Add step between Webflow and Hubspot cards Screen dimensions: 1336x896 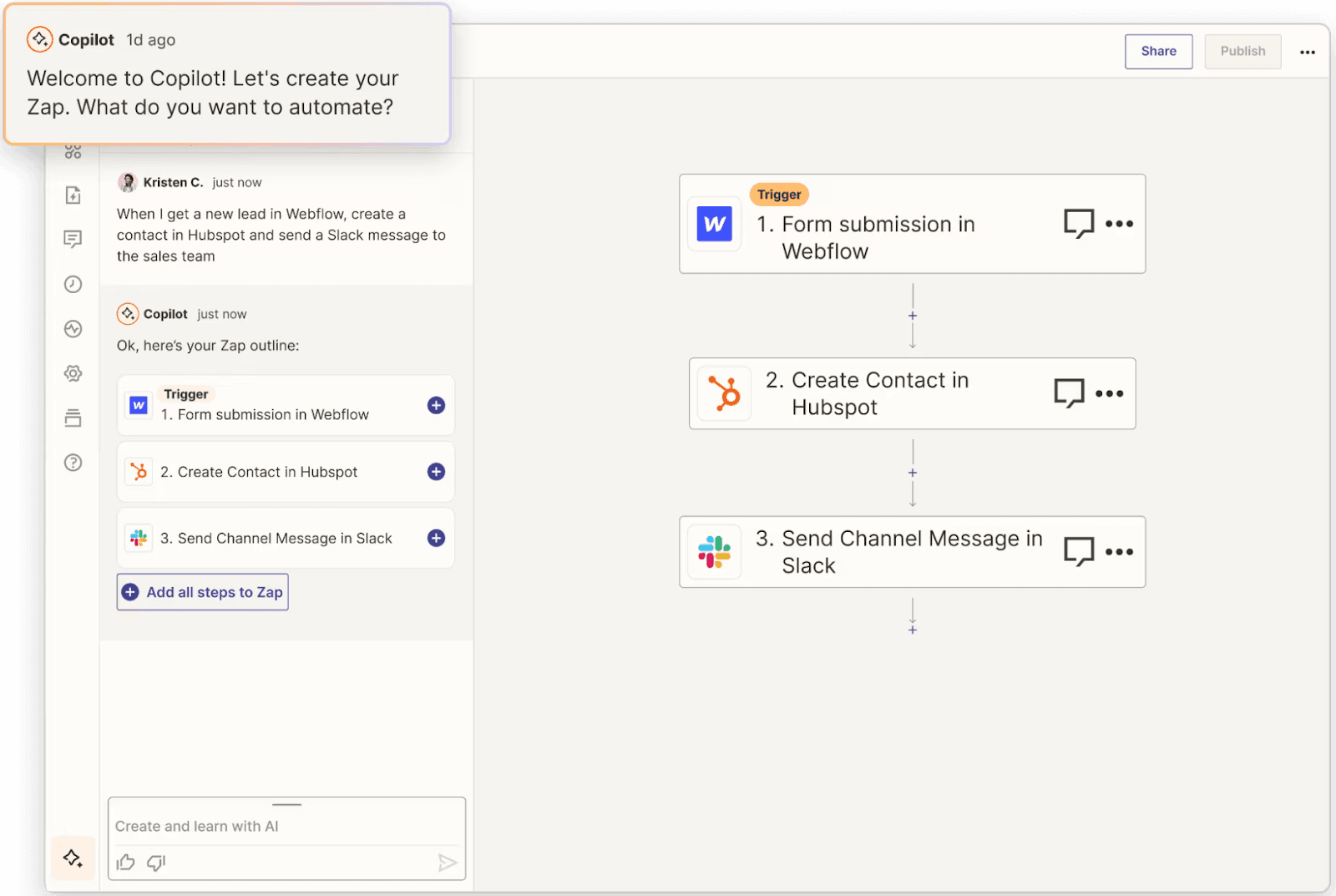913,316
